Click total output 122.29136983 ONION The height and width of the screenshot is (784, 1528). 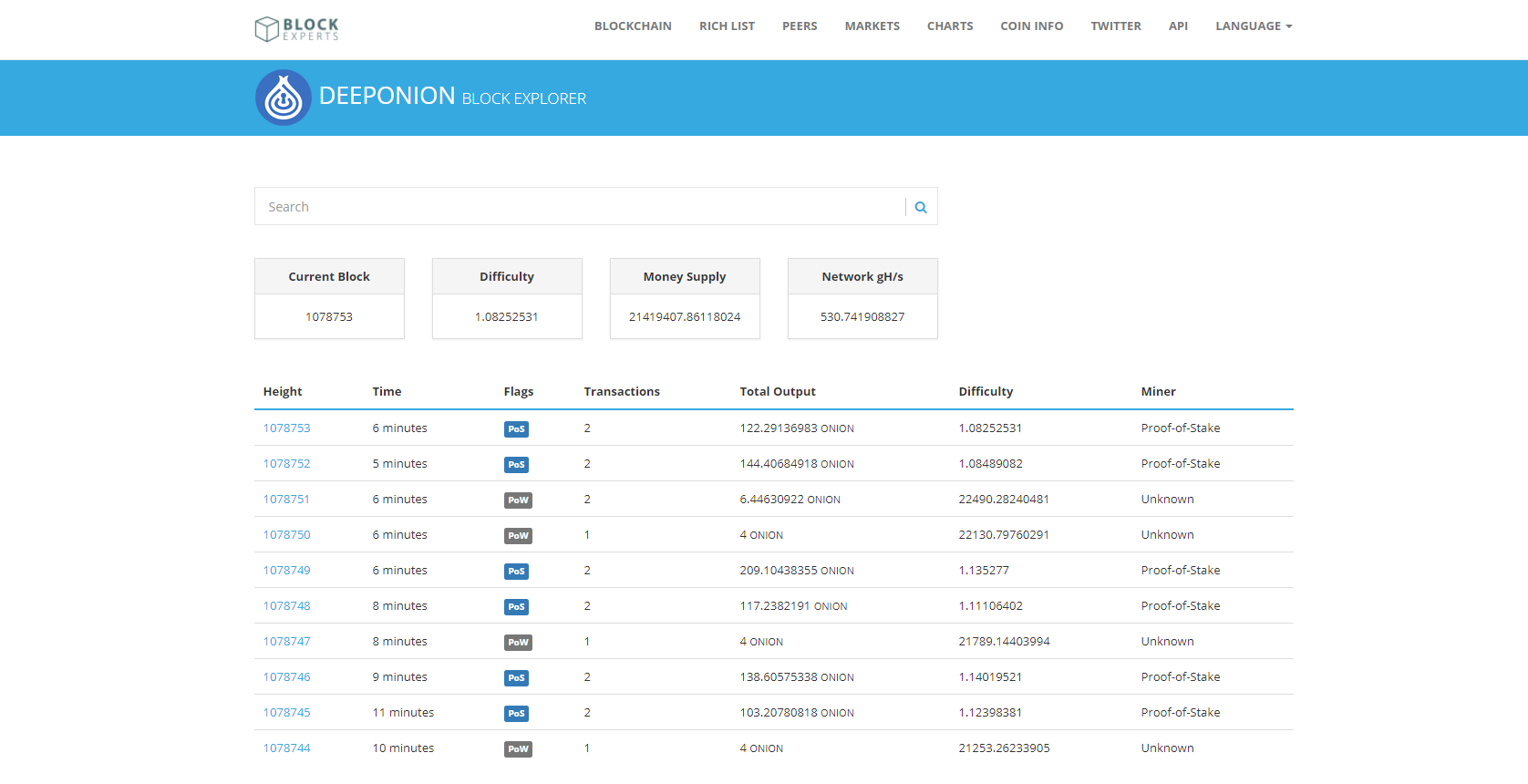797,428
